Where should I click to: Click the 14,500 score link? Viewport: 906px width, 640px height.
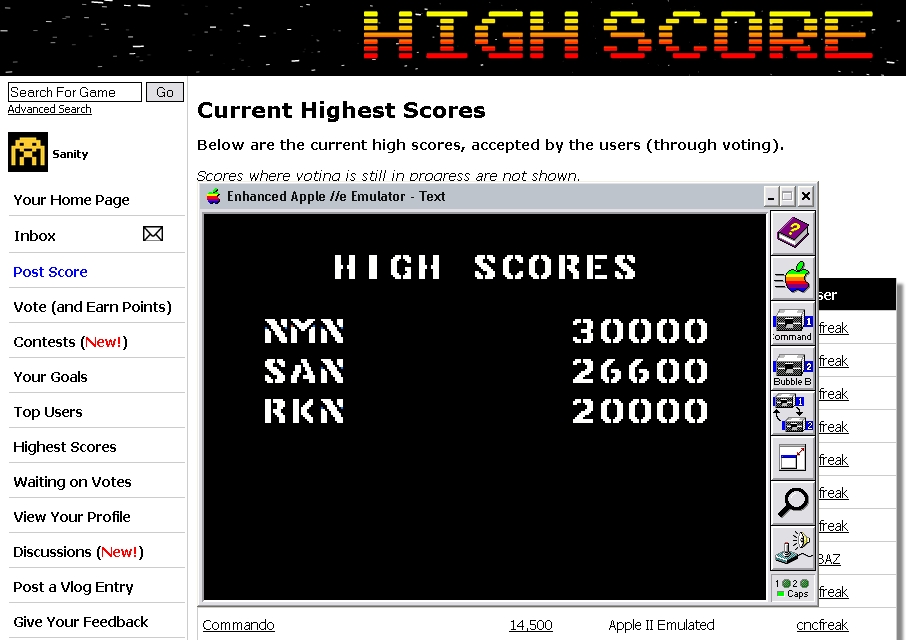[x=530, y=625]
